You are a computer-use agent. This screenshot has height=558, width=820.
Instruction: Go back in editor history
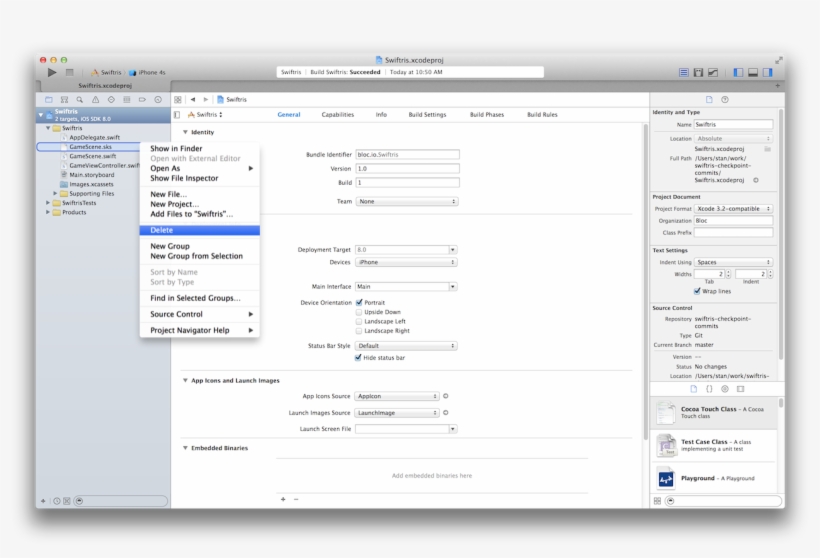click(193, 99)
